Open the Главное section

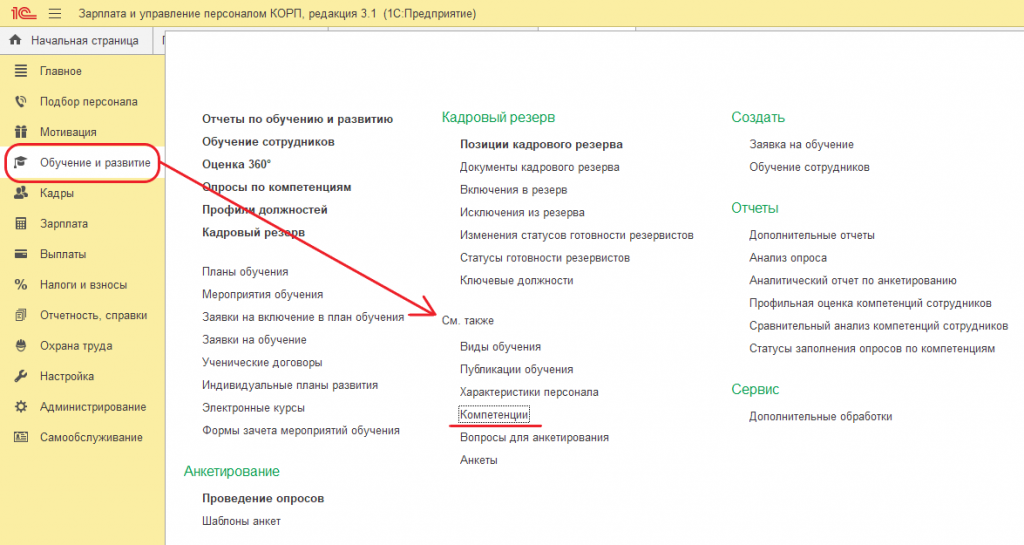click(61, 71)
